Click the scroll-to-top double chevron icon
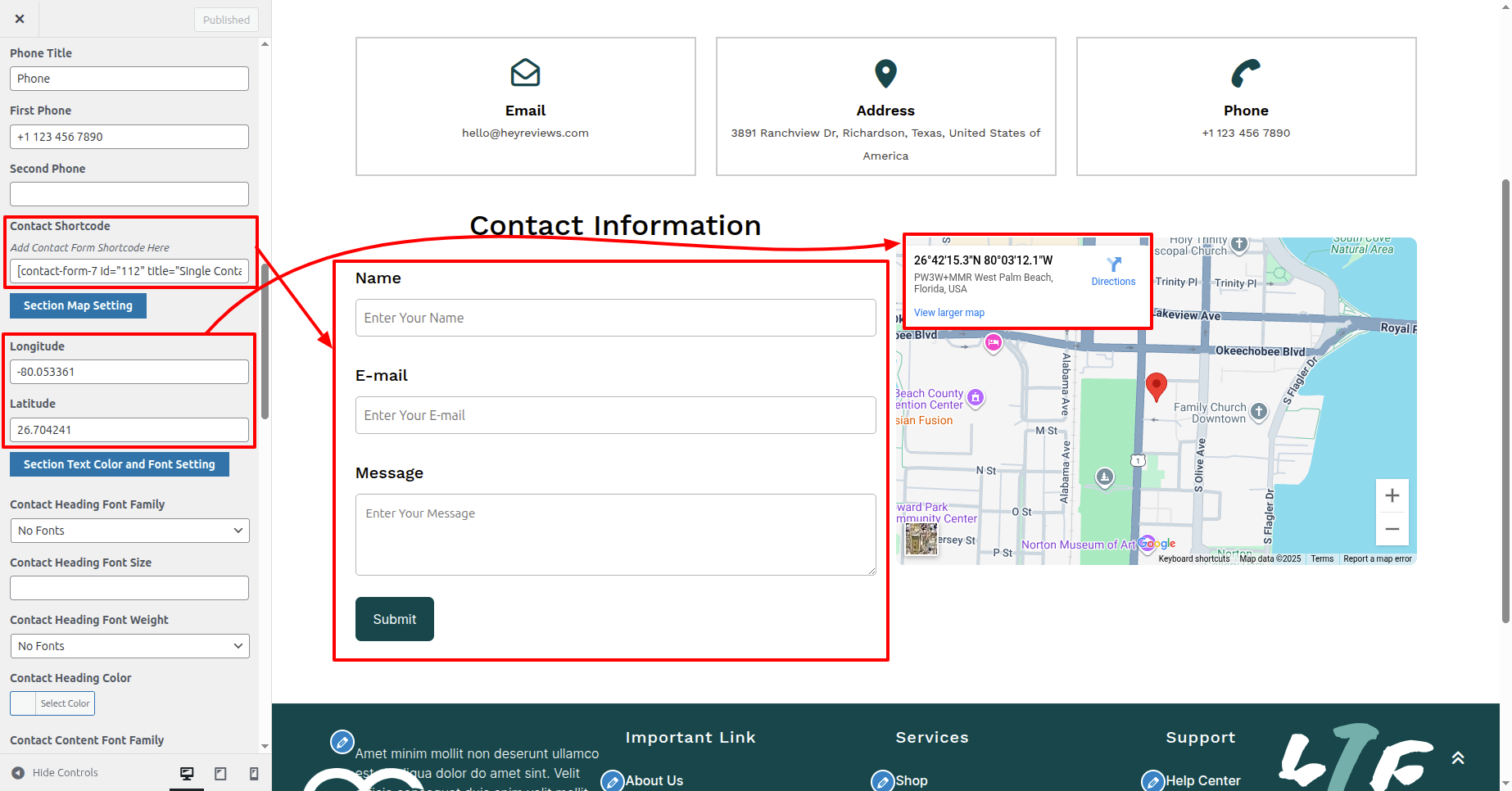1512x791 pixels. point(1458,758)
